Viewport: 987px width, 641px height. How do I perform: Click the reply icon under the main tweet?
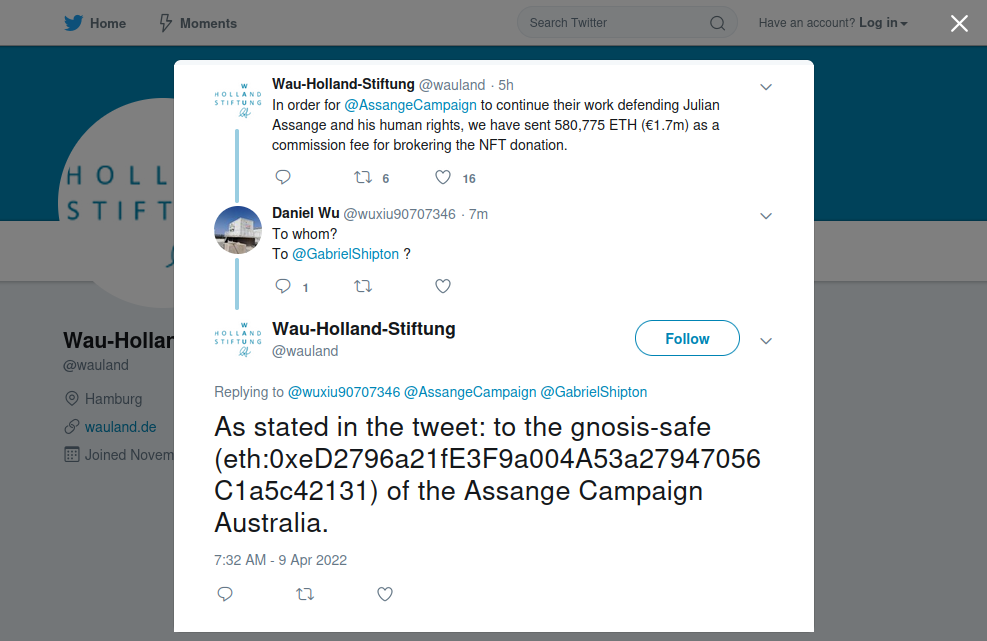click(225, 594)
